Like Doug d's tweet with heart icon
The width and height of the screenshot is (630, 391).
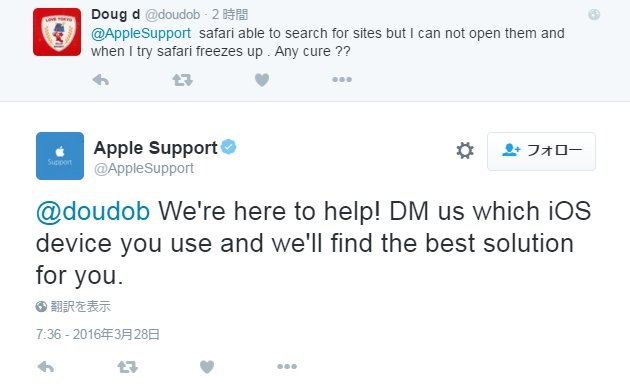[x=262, y=80]
